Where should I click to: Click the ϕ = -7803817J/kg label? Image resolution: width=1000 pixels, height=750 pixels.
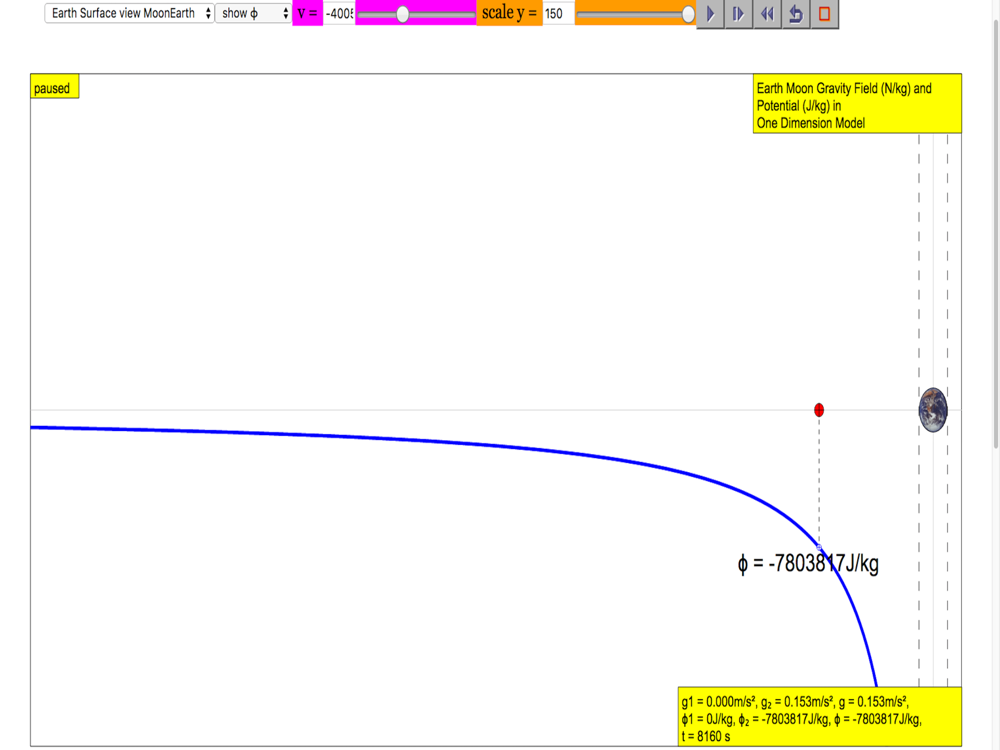pyautogui.click(x=808, y=564)
